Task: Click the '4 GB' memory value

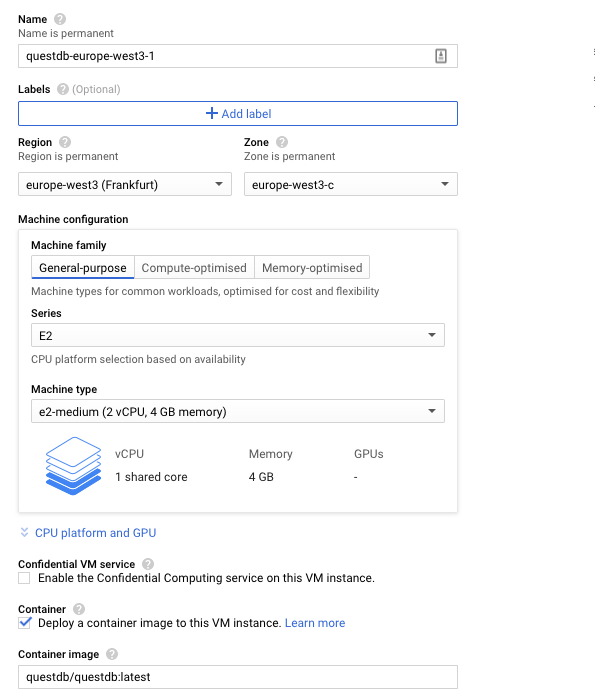Action: coord(261,477)
